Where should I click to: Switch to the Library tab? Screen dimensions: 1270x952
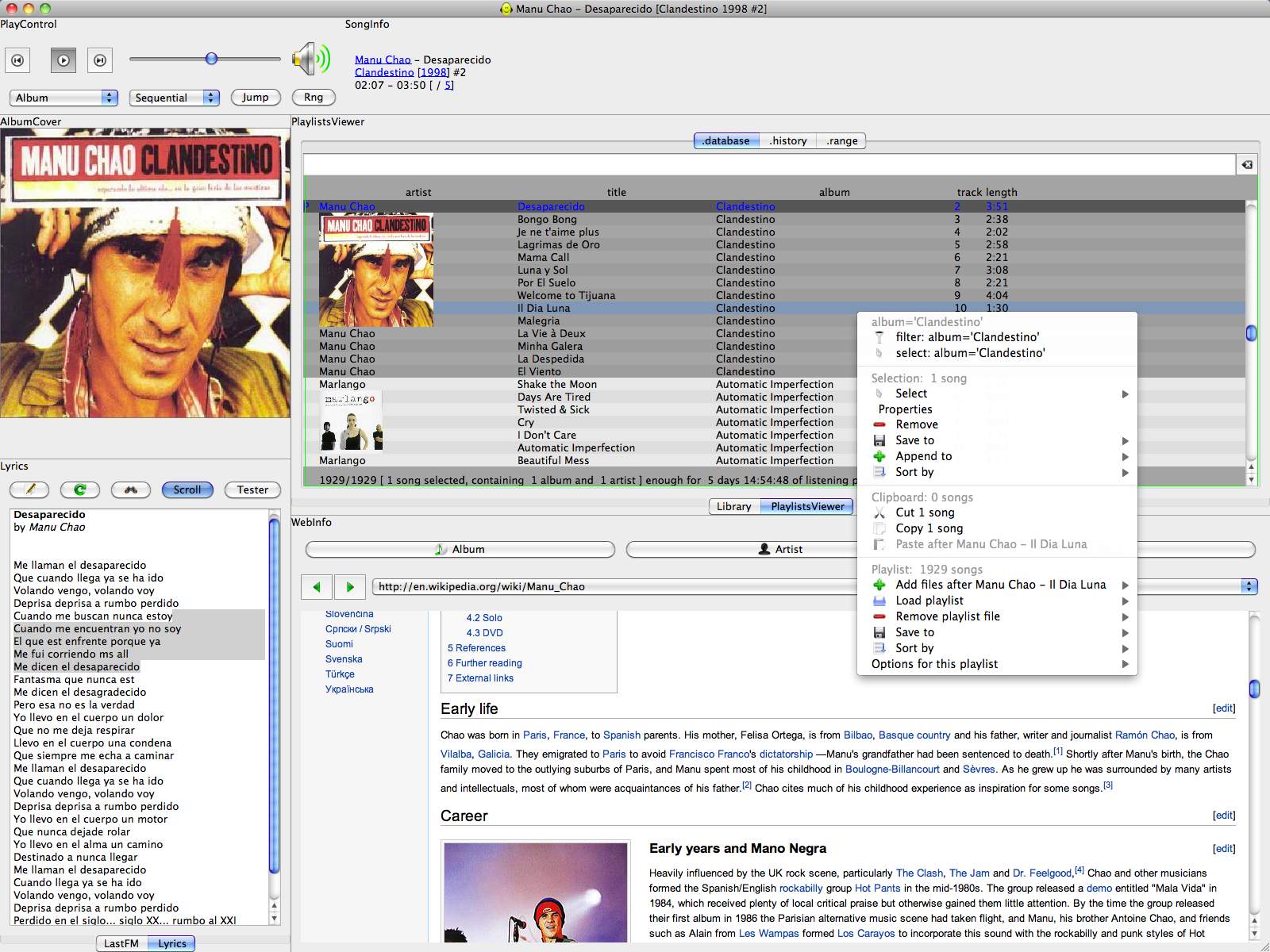[733, 506]
